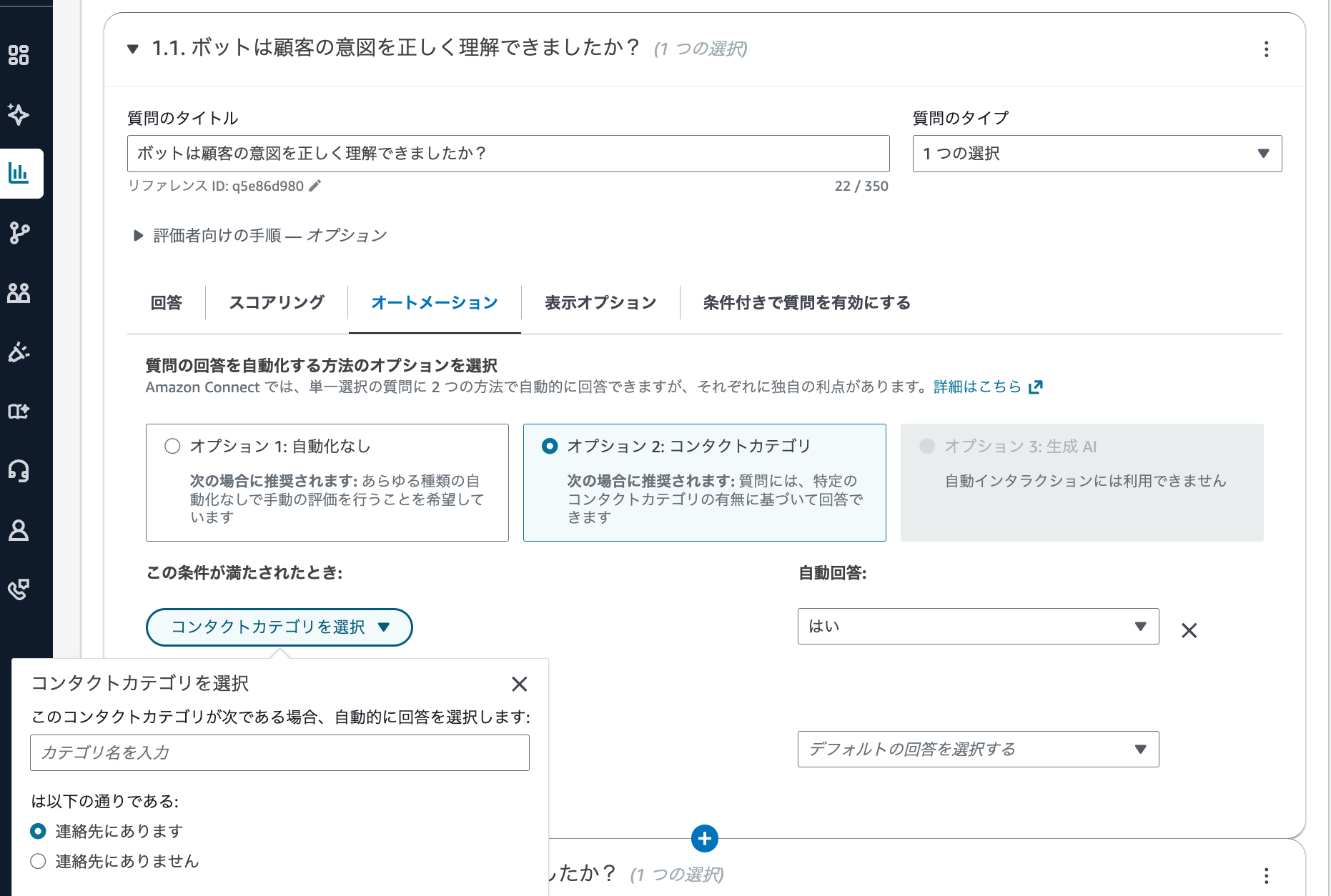The width and height of the screenshot is (1331, 896).
Task: Collapse question 1.1 using its disclosure triangle
Action: 132,49
